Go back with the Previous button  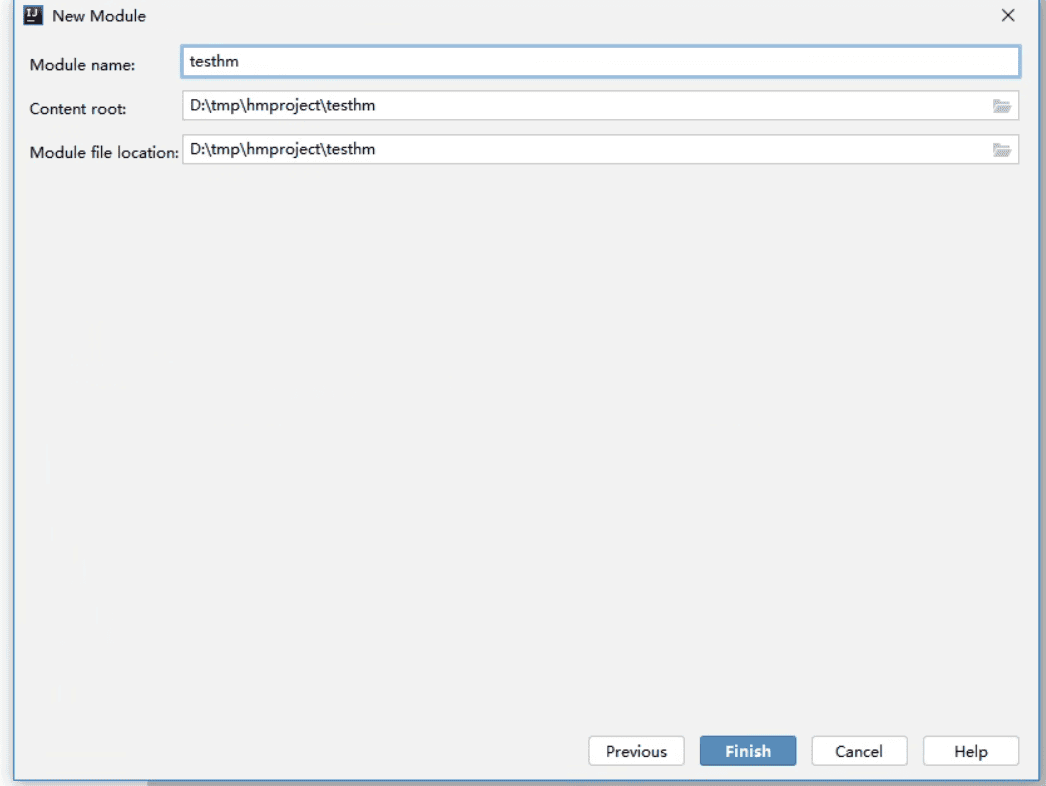pyautogui.click(x=636, y=751)
